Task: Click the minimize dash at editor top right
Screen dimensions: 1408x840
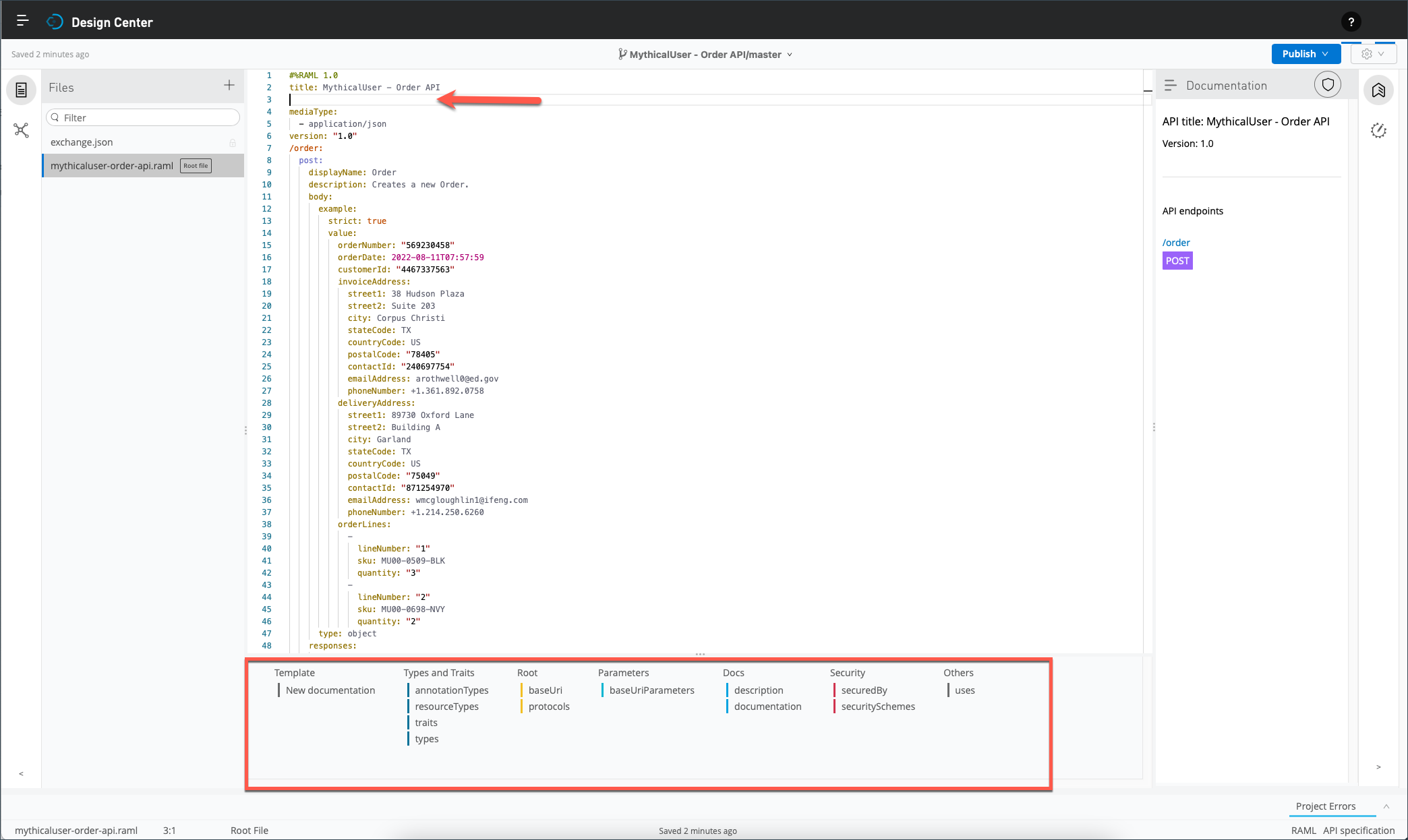Action: 1148,90
